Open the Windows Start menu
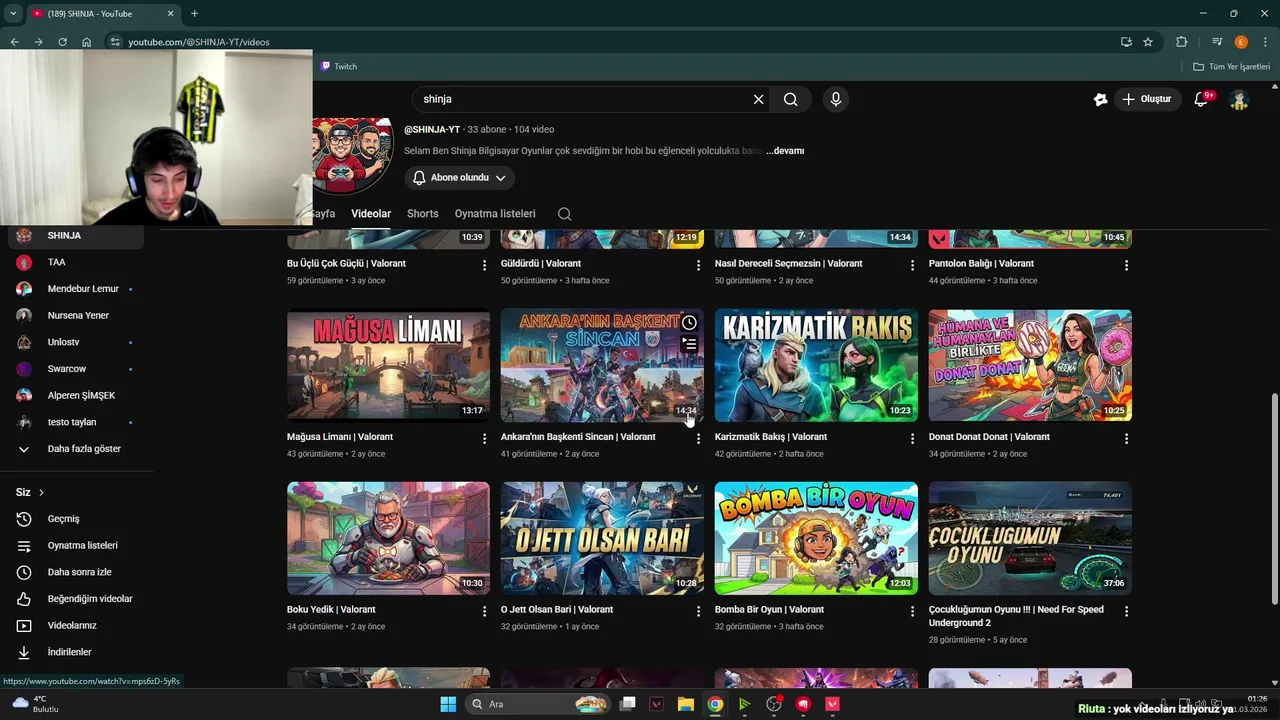The width and height of the screenshot is (1280, 720). coord(448,704)
